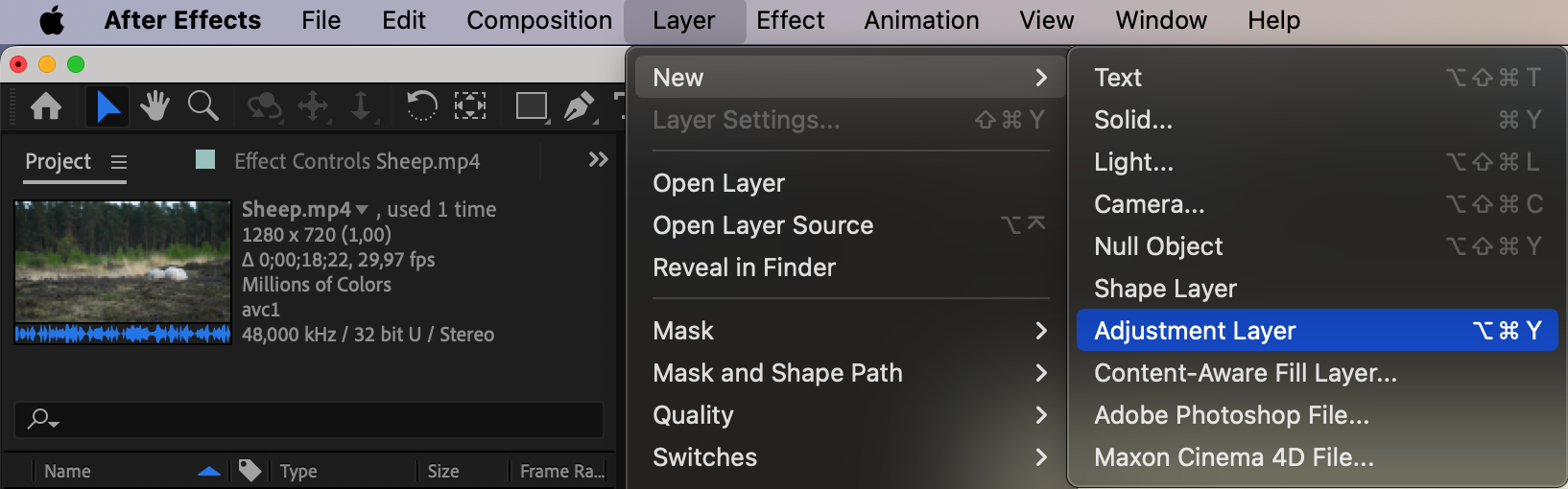Screen dimensions: 1568x489
Task: Click the Home icon in the toolbar
Action: pyautogui.click(x=46, y=105)
